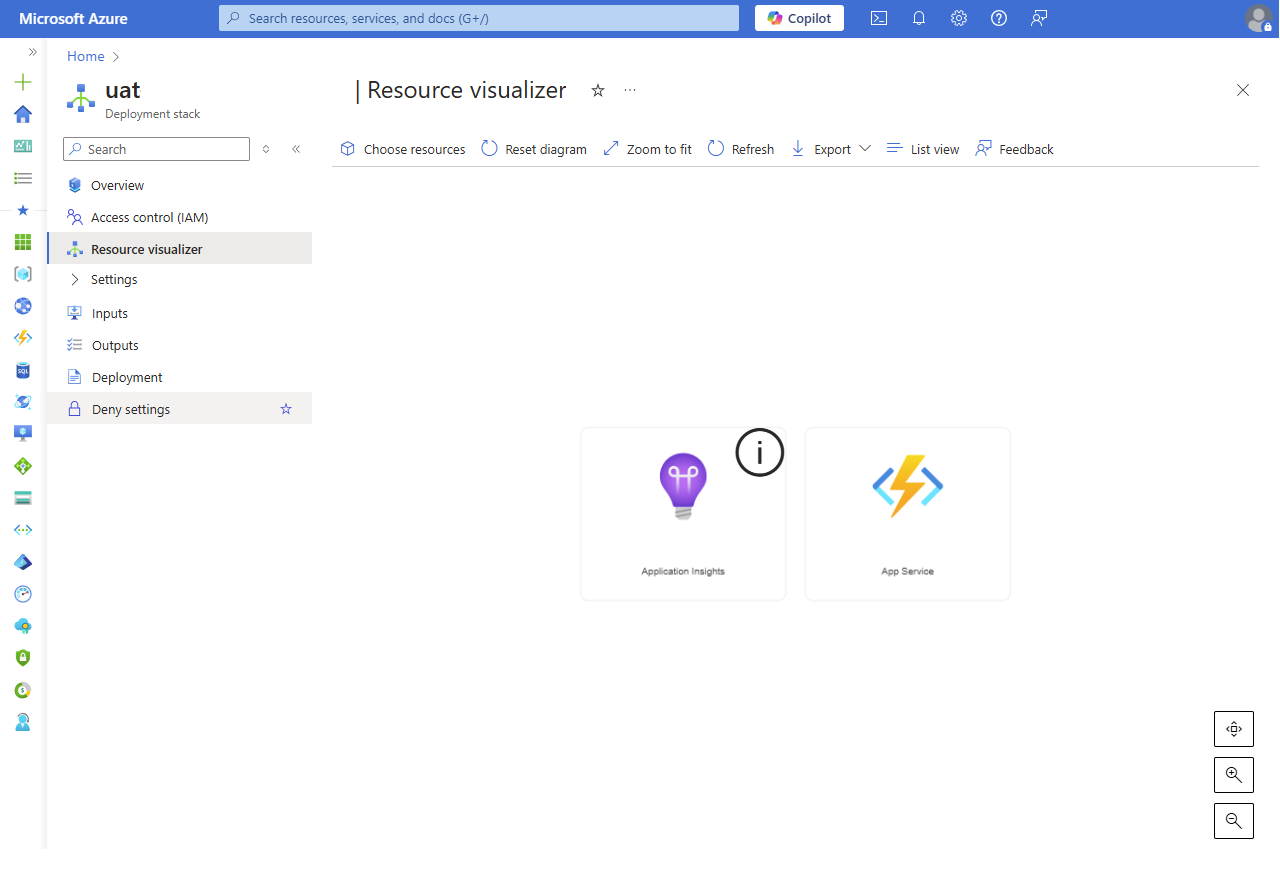Open Advisor cloud icon in left rail

[23, 626]
